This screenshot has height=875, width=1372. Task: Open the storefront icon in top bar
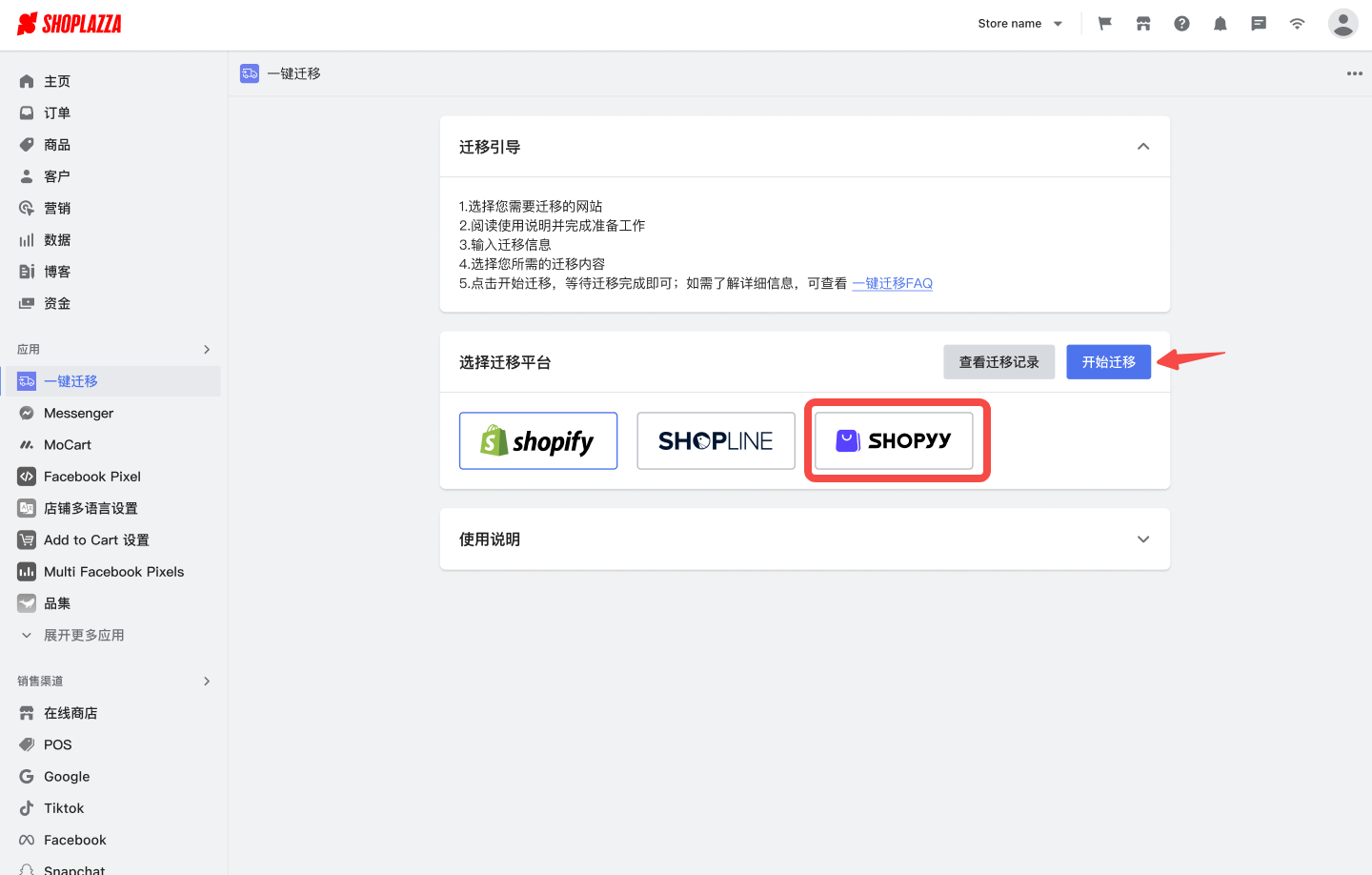tap(1143, 24)
